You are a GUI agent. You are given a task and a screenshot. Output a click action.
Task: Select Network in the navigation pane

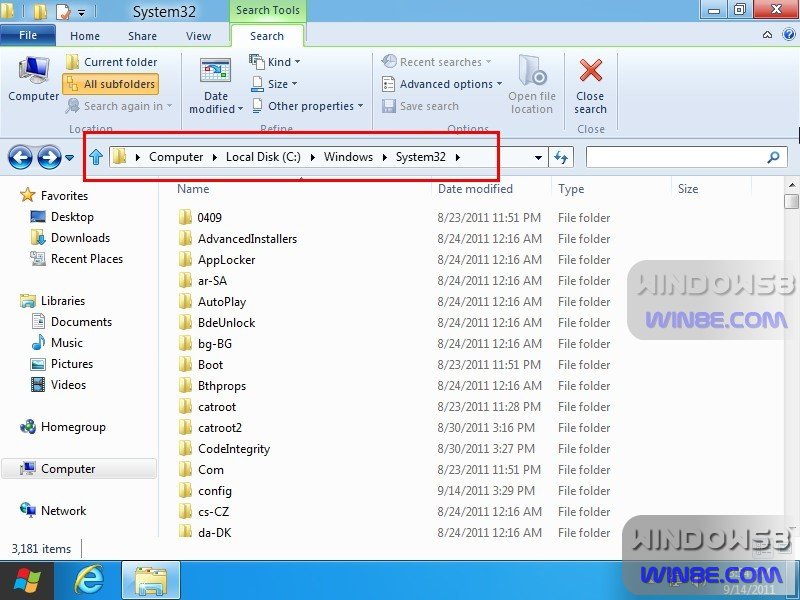click(53, 511)
